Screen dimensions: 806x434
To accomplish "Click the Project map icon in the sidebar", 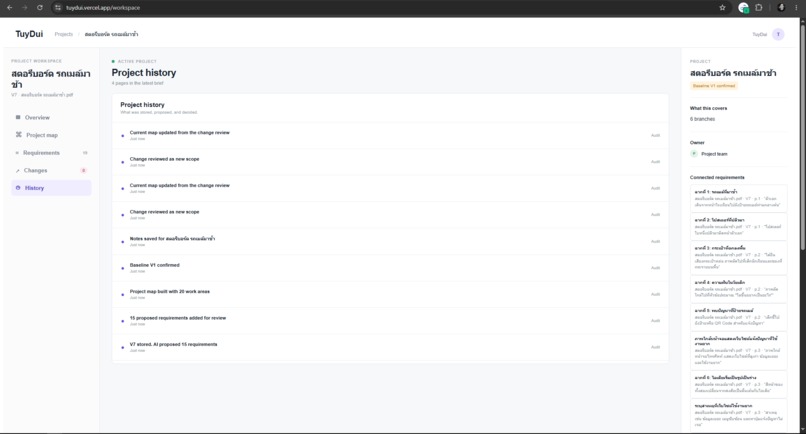I will (x=19, y=135).
